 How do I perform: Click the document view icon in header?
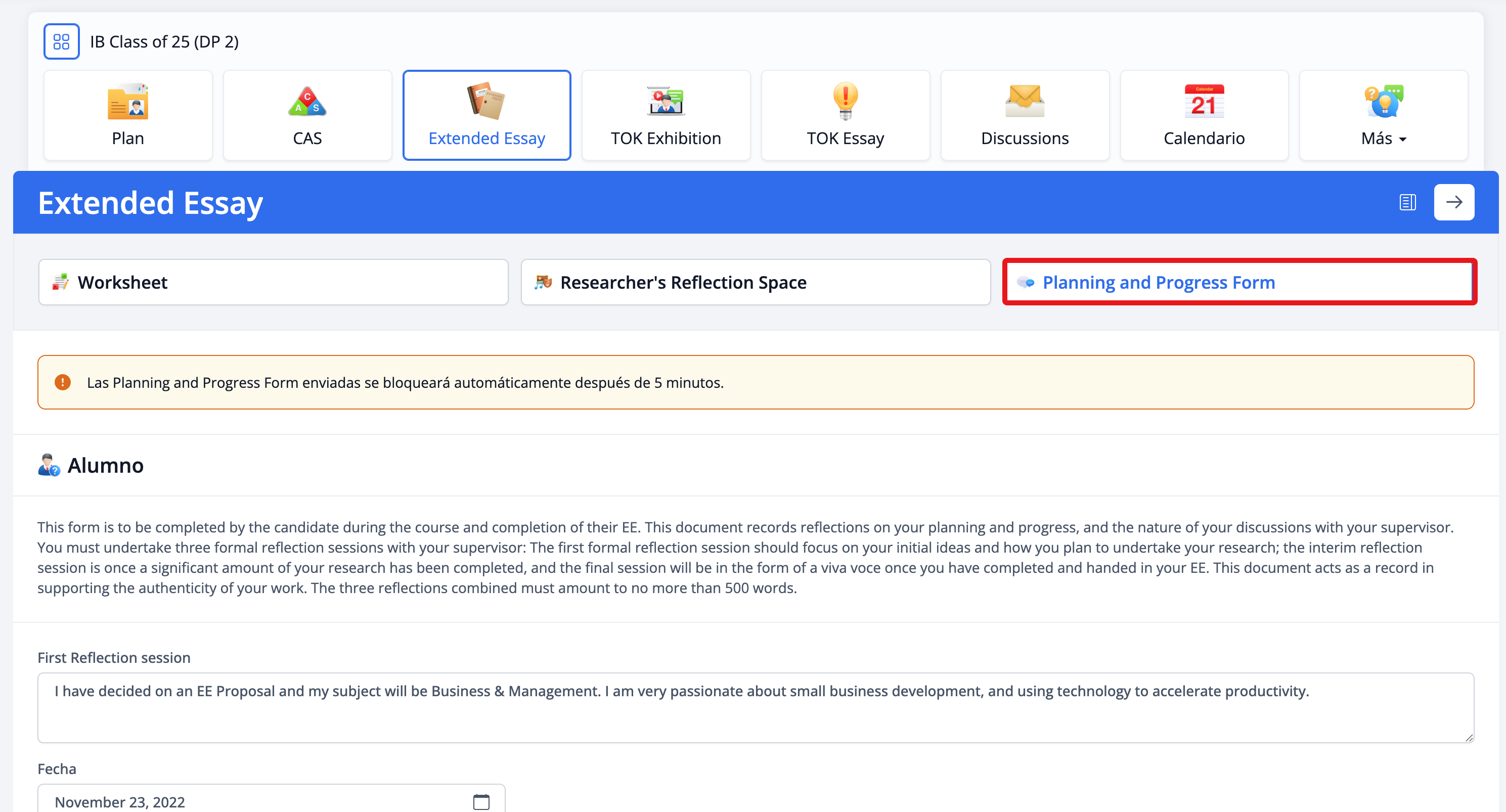click(1407, 202)
